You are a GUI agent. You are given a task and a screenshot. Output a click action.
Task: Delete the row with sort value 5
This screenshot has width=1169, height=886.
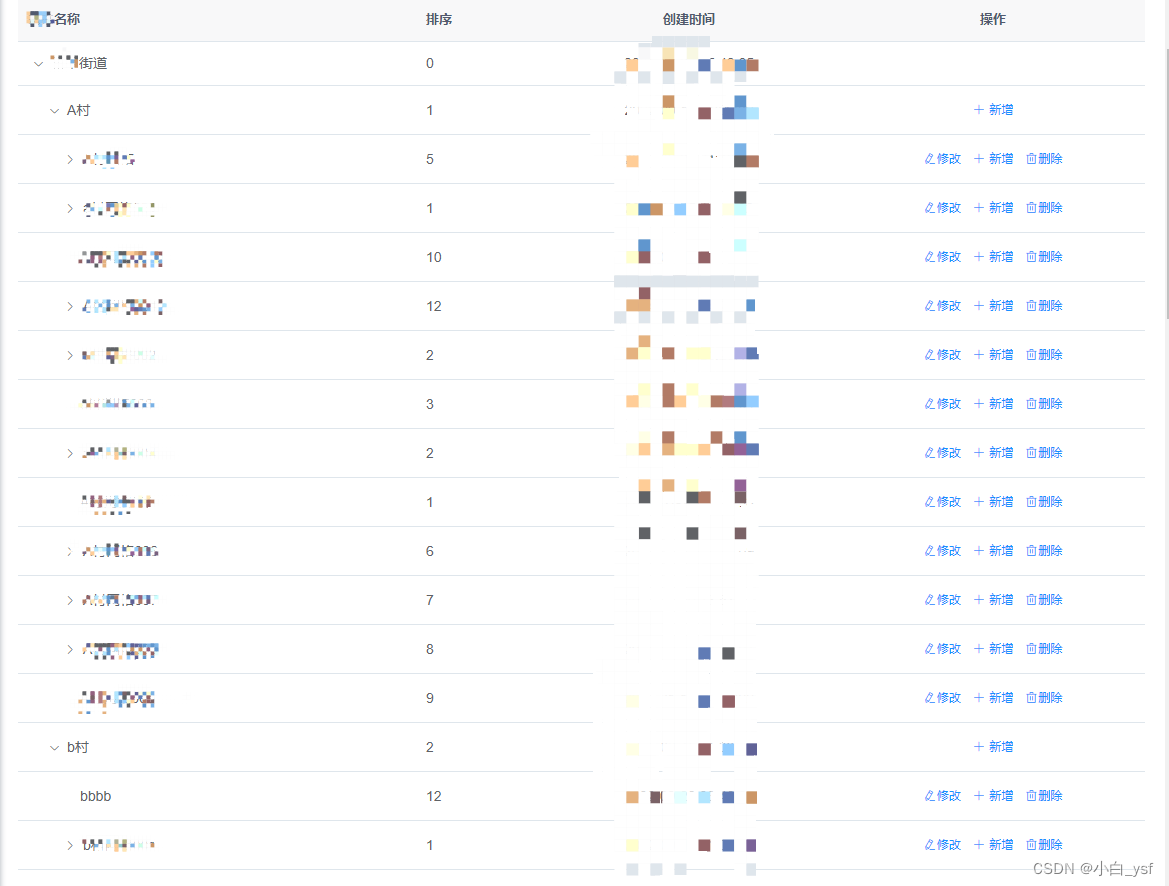[1044, 159]
